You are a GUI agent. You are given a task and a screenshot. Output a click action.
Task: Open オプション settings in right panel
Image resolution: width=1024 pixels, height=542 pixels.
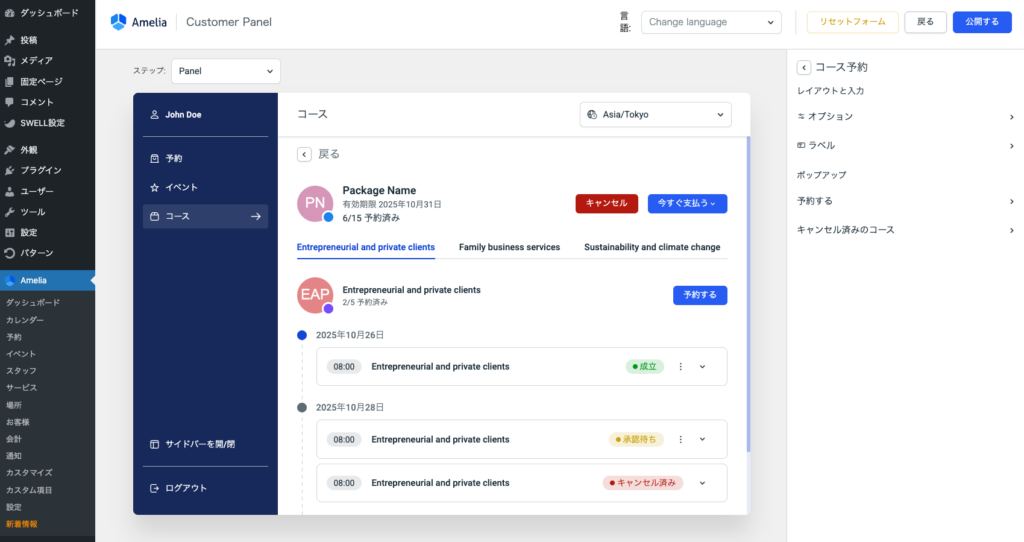905,117
